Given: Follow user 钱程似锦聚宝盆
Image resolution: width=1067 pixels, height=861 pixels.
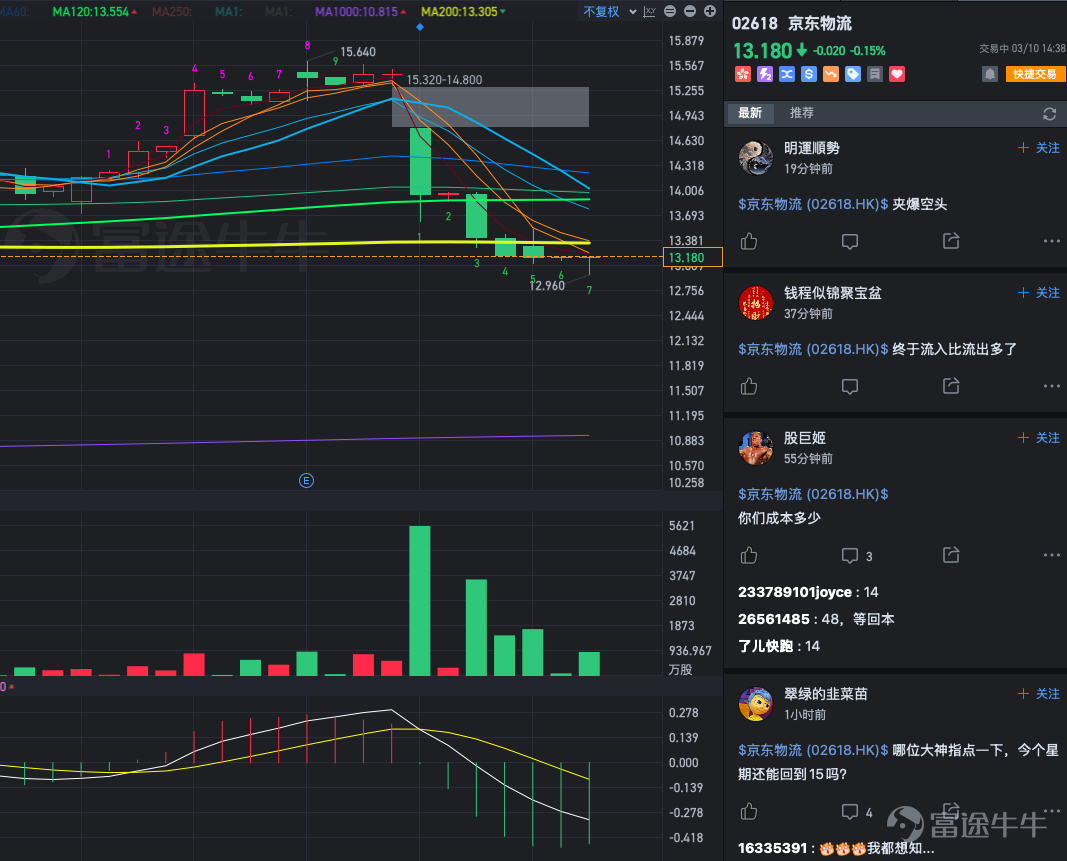Looking at the screenshot, I should tap(1039, 293).
